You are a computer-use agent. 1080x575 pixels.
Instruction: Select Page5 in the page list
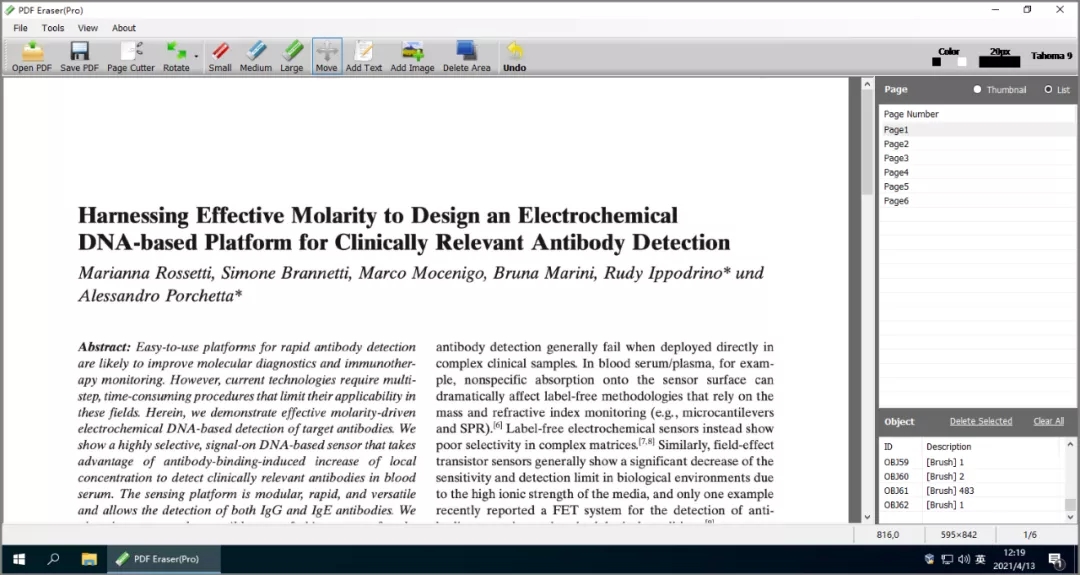click(x=977, y=187)
